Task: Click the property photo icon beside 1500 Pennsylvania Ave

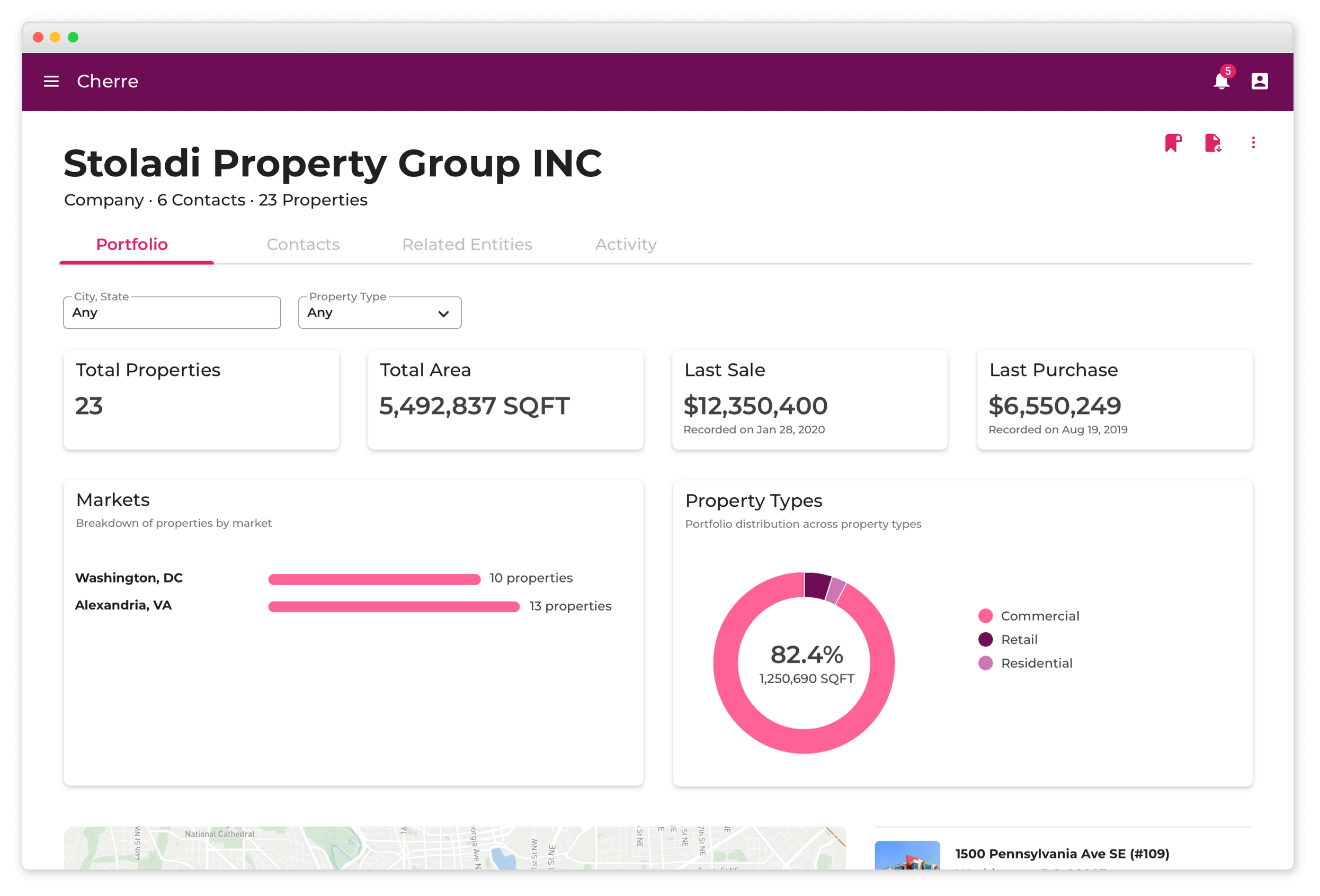Action: 908,858
